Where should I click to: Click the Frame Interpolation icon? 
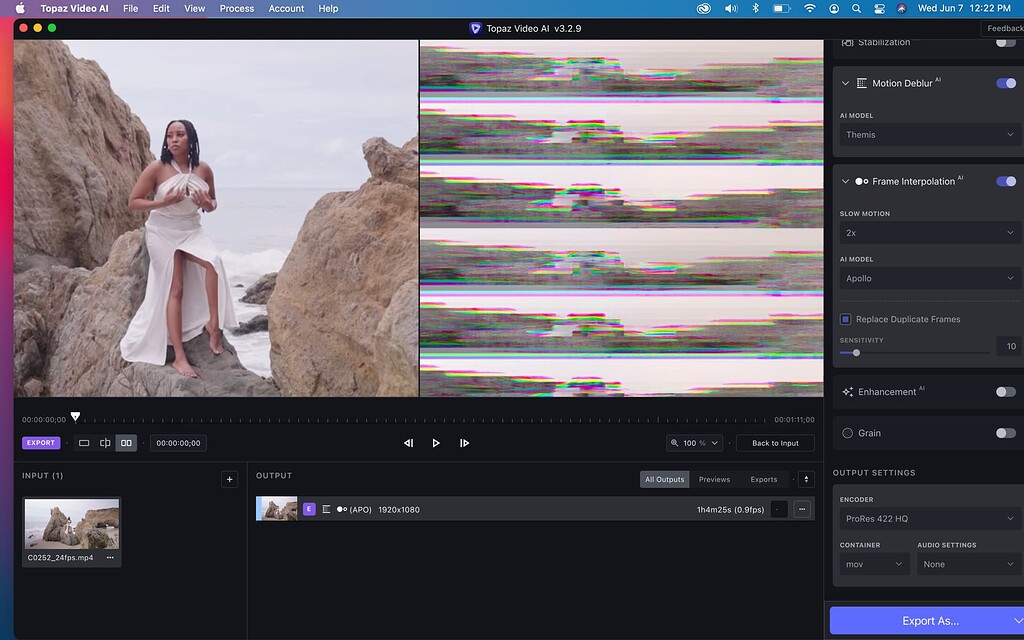861,181
